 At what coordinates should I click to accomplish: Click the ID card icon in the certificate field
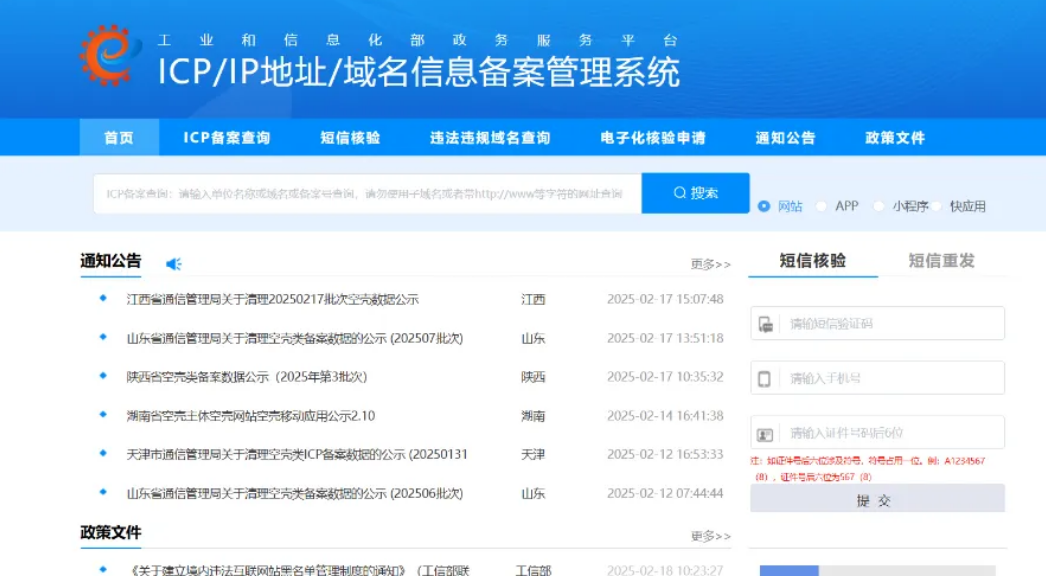[x=765, y=434]
